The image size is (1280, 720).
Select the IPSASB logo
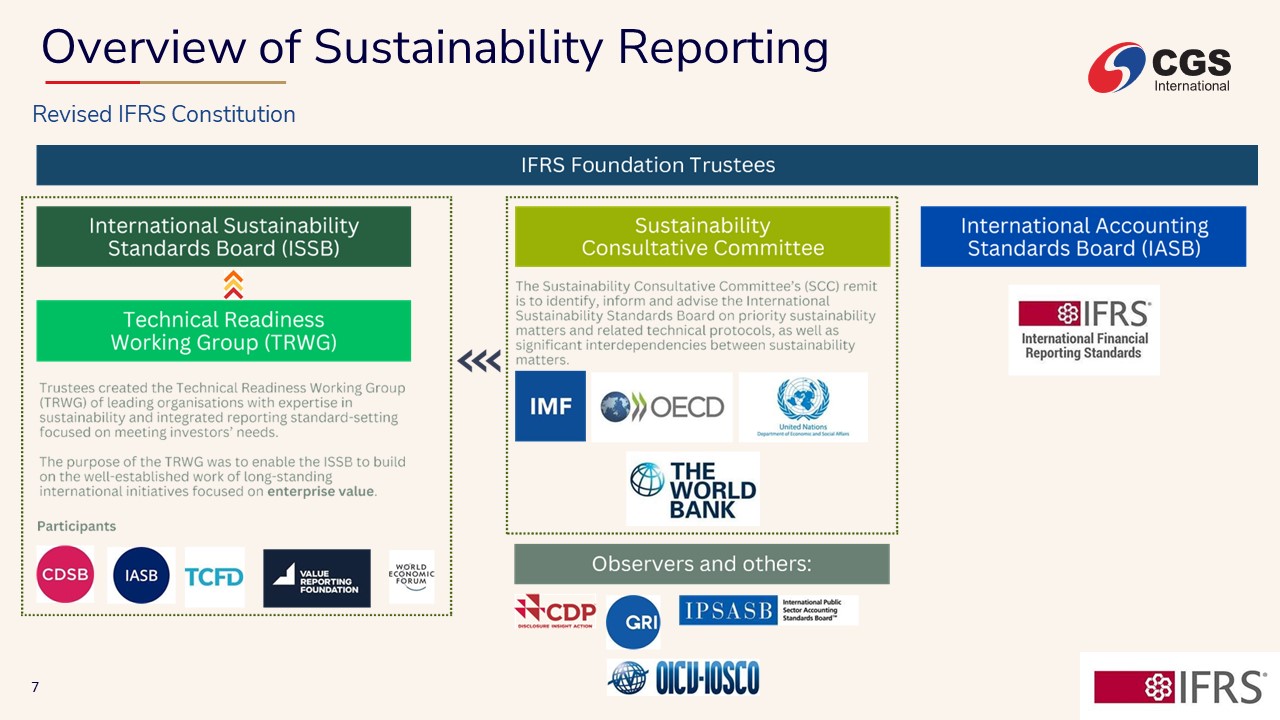[x=768, y=610]
